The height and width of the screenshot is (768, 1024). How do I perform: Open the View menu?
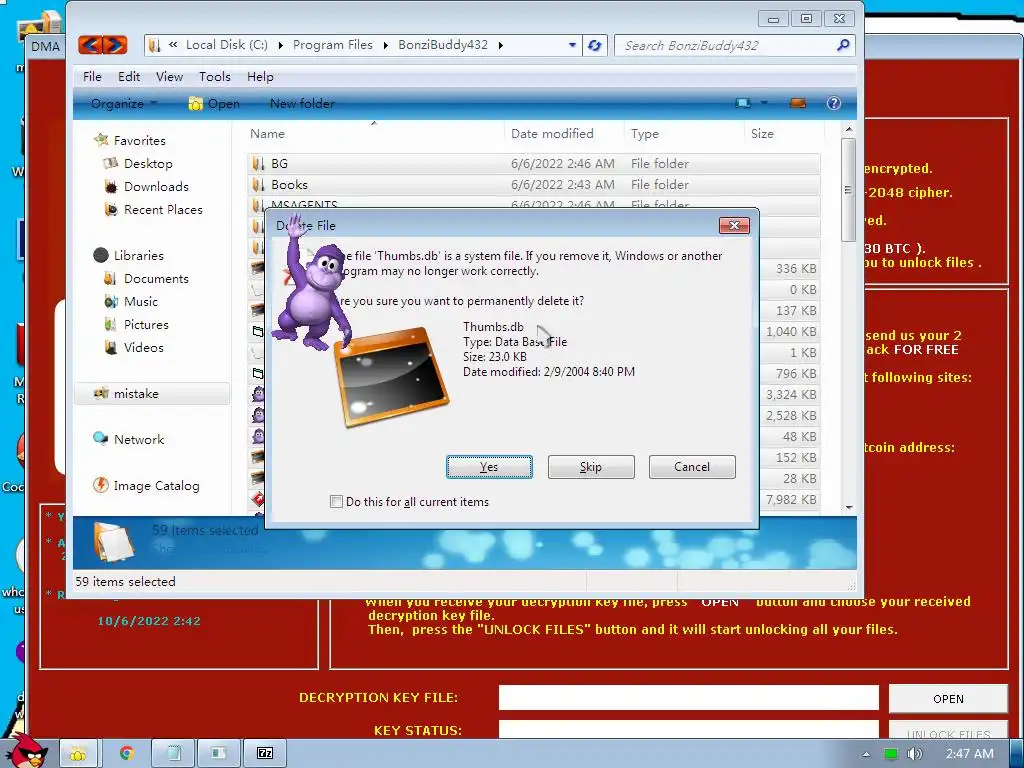coord(169,76)
